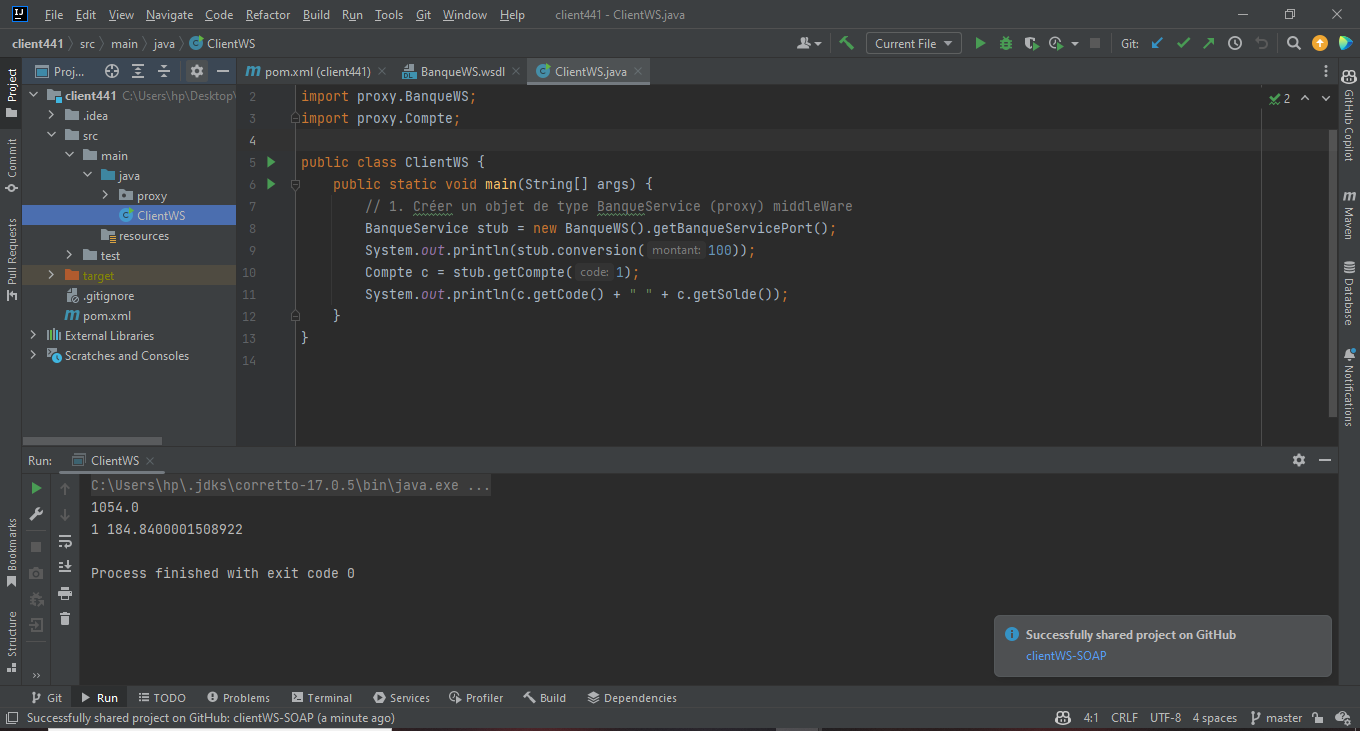Open the Problems tool window
The image size is (1360, 731).
(238, 698)
